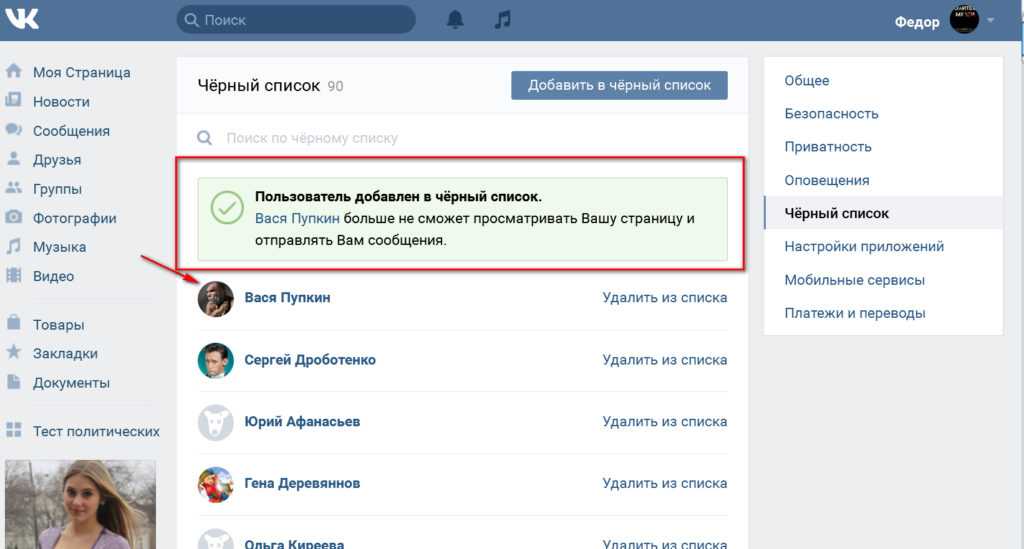Remove Гена Деревяннов via Удалить из списка
Viewport: 1024px width, 549px height.
coord(665,484)
